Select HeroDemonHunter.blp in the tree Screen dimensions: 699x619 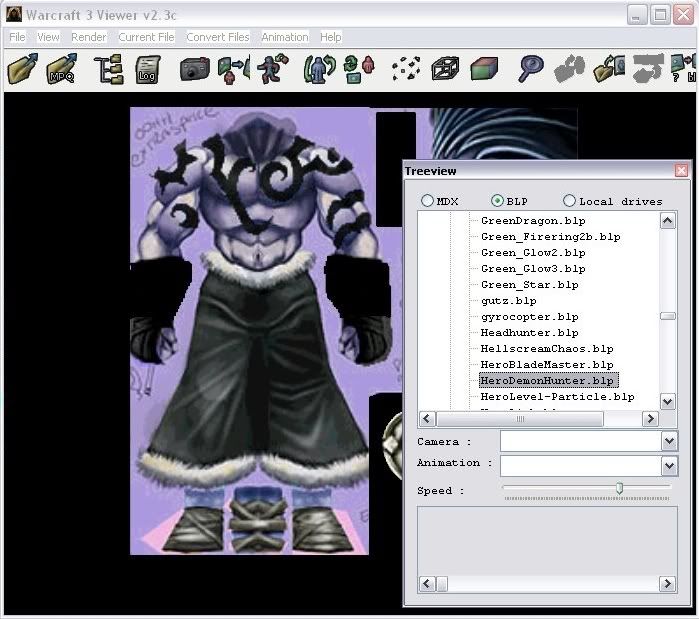549,381
